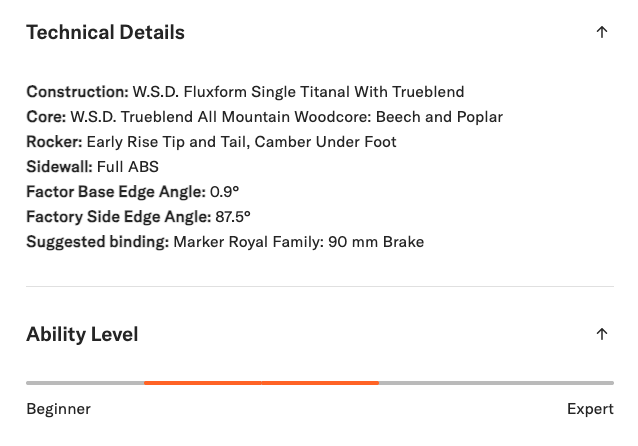This screenshot has height=446, width=638.
Task: Select the 87.5° side edge value
Action: 233,217
